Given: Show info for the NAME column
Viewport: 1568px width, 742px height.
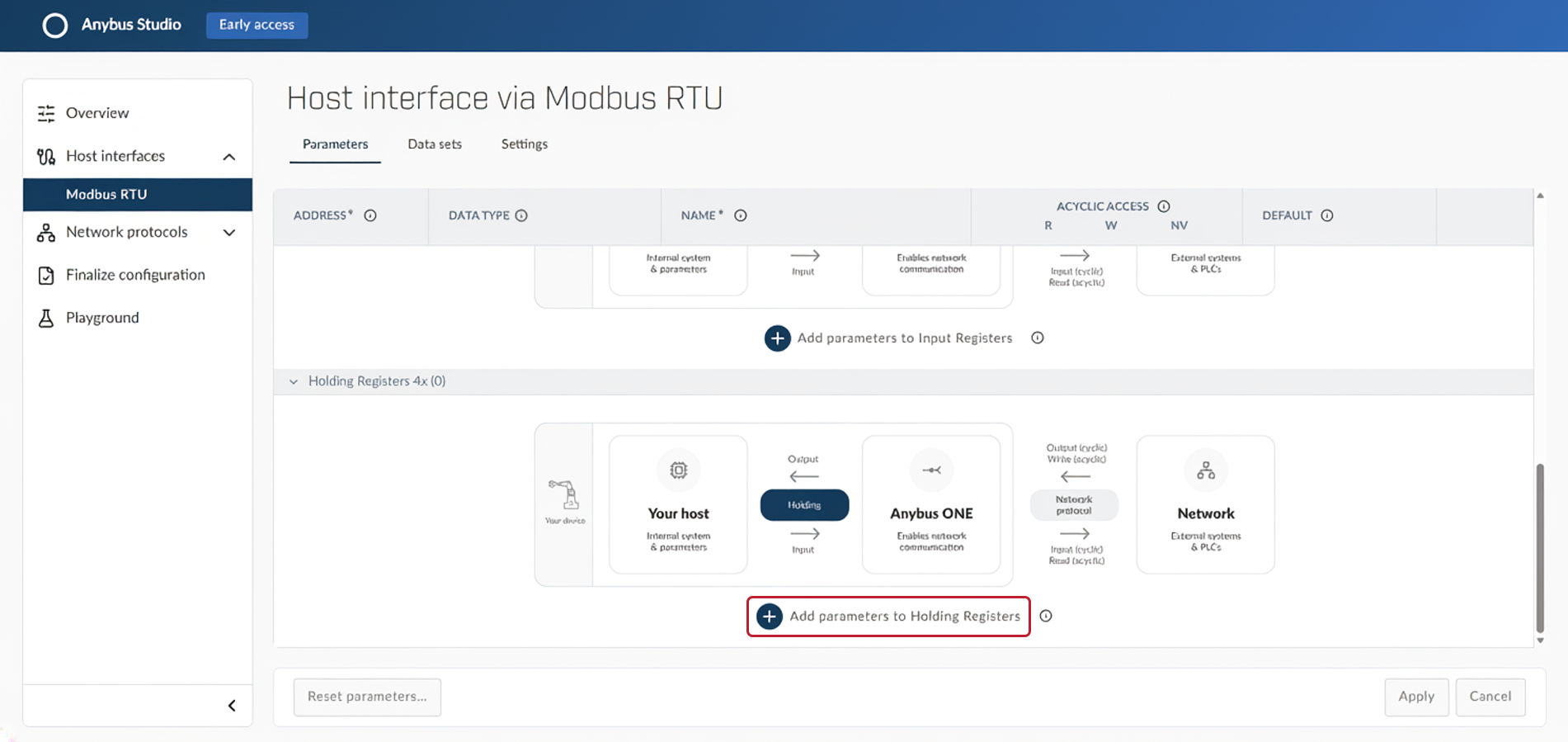Looking at the screenshot, I should [x=741, y=215].
